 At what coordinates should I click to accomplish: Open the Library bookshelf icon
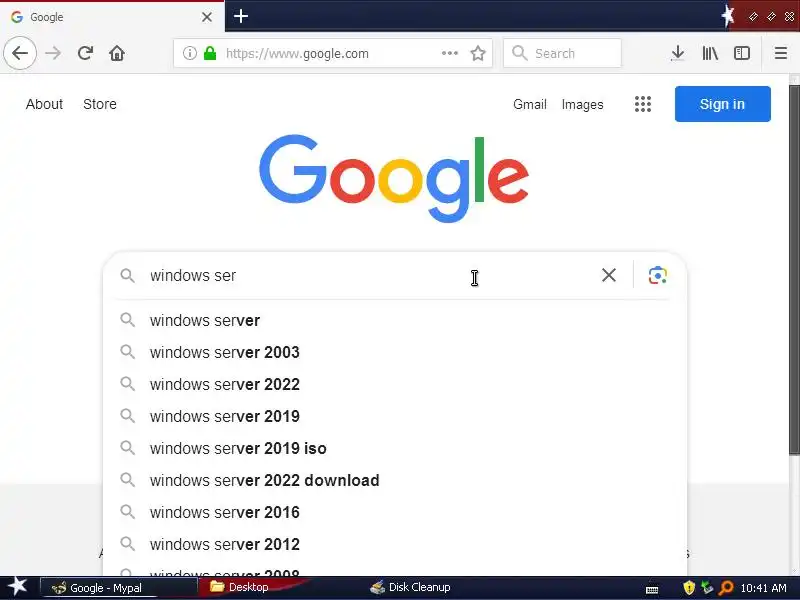tap(710, 53)
